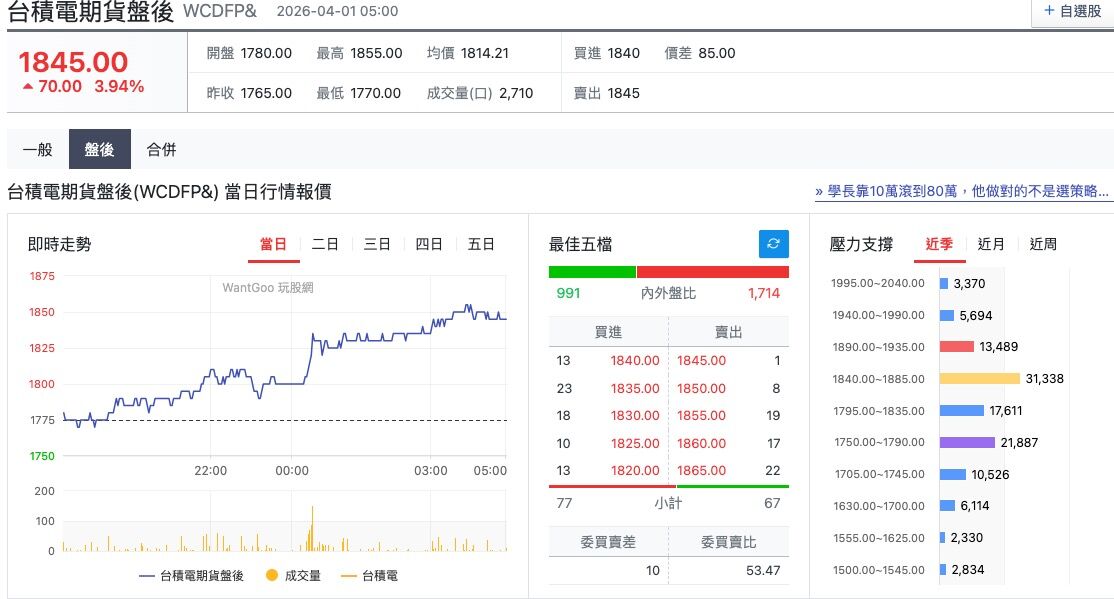Click the green inner-volume ratio bar
Viewport: 1114px width, 599px height.
tap(592, 271)
